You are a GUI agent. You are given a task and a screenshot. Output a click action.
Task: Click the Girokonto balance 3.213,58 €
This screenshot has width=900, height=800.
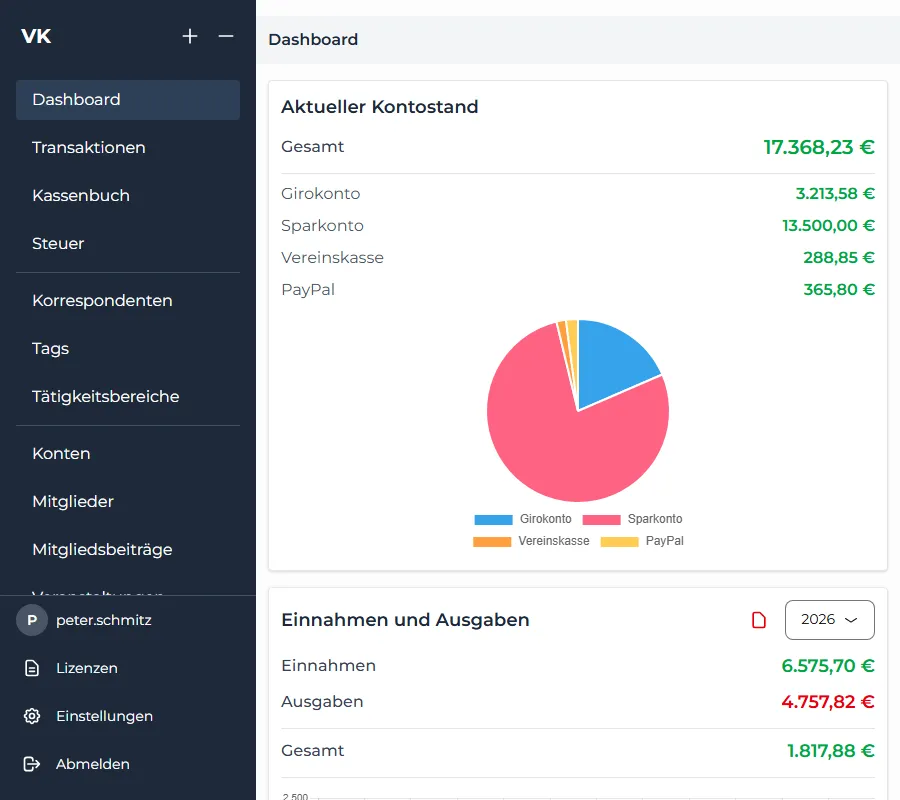click(835, 193)
